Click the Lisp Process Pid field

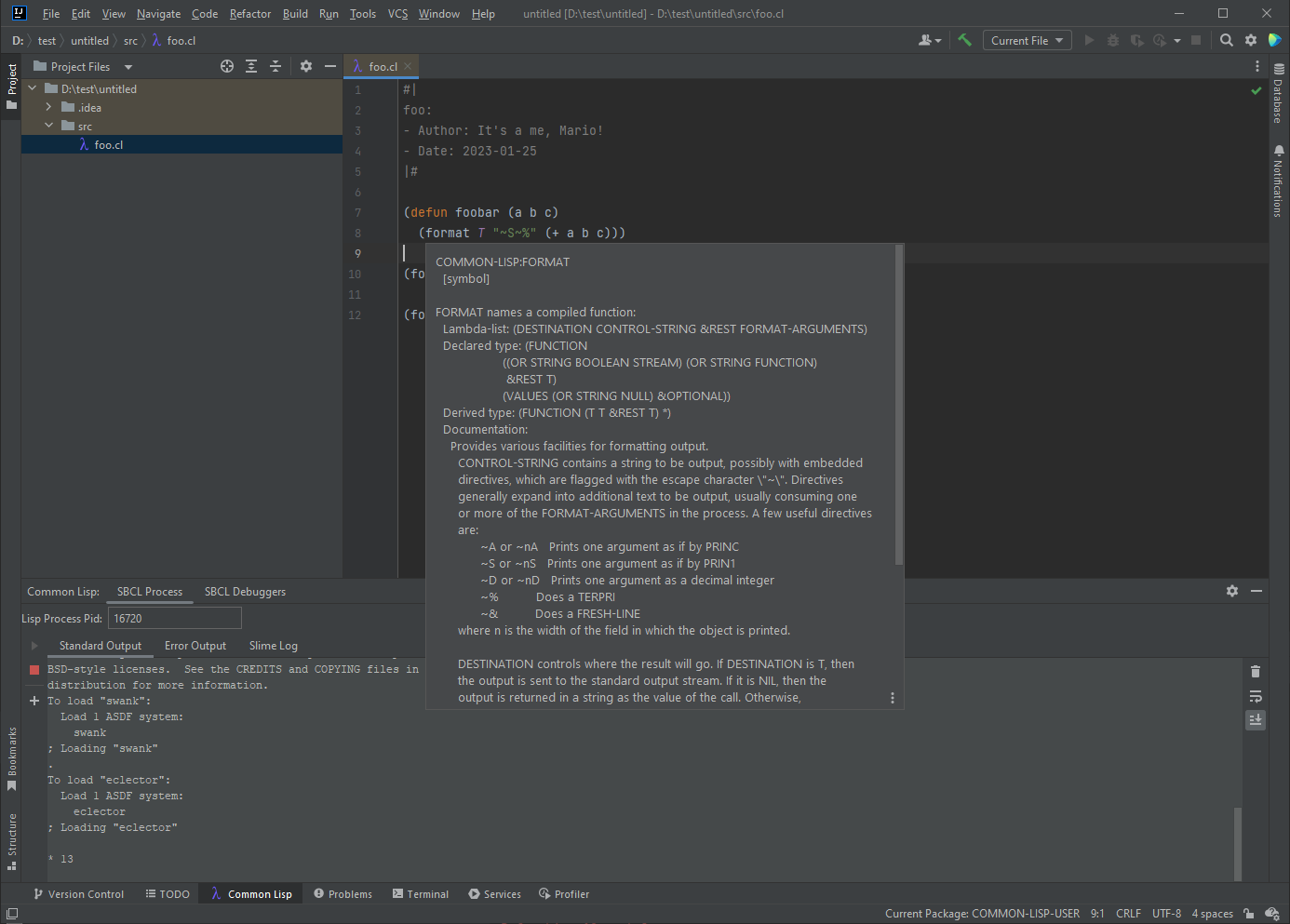pyautogui.click(x=175, y=619)
